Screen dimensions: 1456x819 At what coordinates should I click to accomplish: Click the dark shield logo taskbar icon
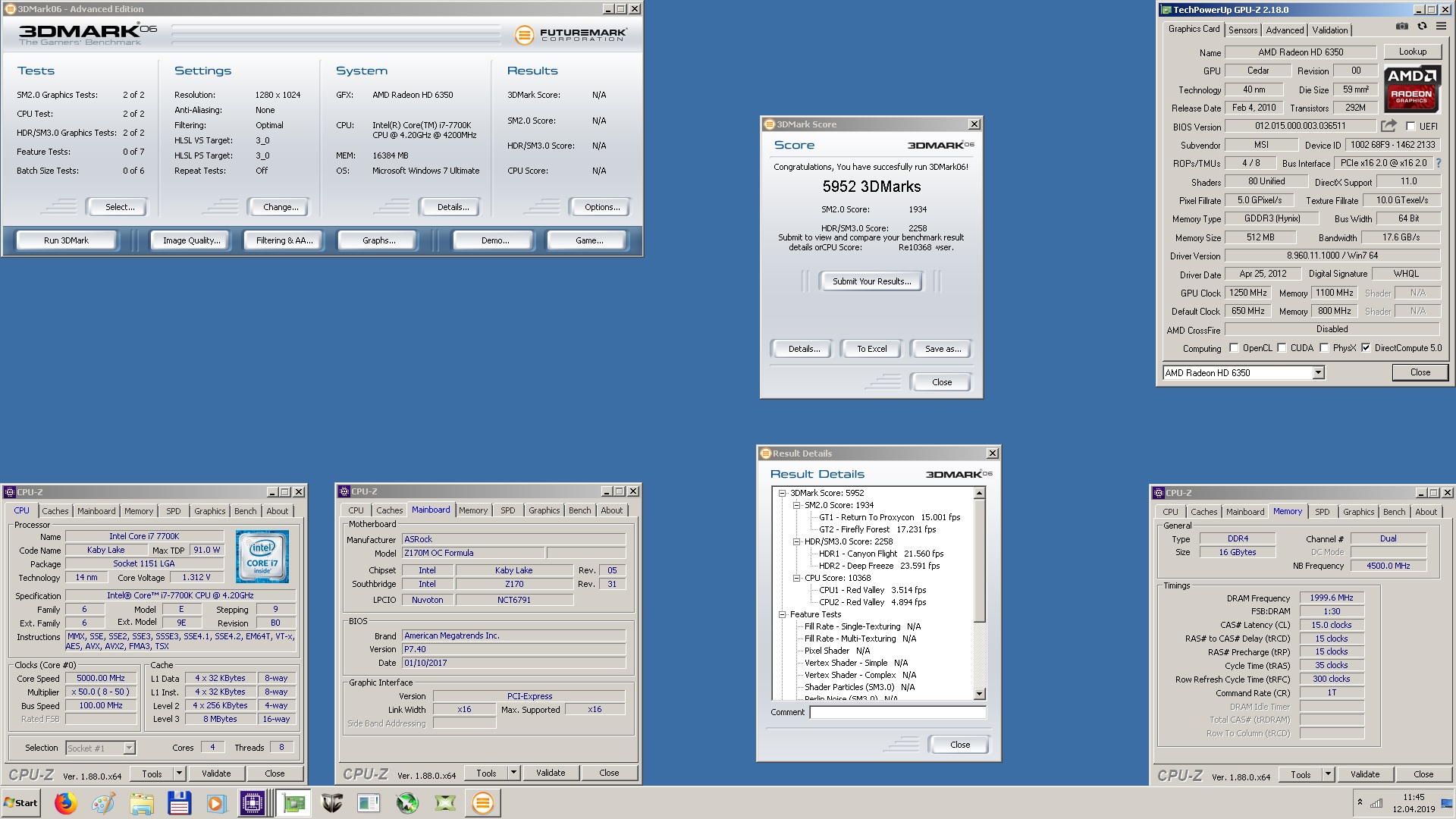331,803
